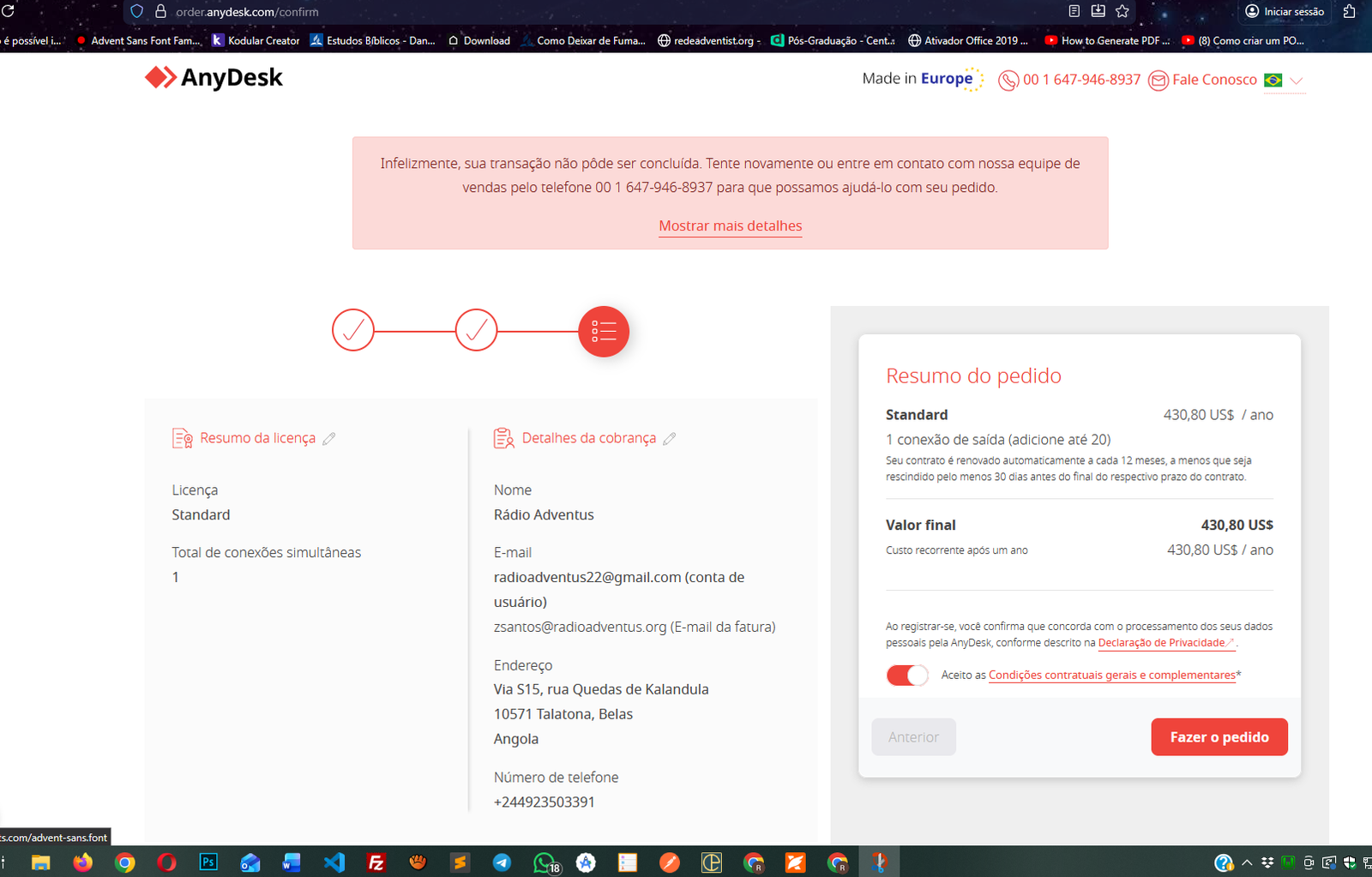Expand error details via Mostrar mais detalhes
Screen dimensions: 1372x877
(731, 226)
